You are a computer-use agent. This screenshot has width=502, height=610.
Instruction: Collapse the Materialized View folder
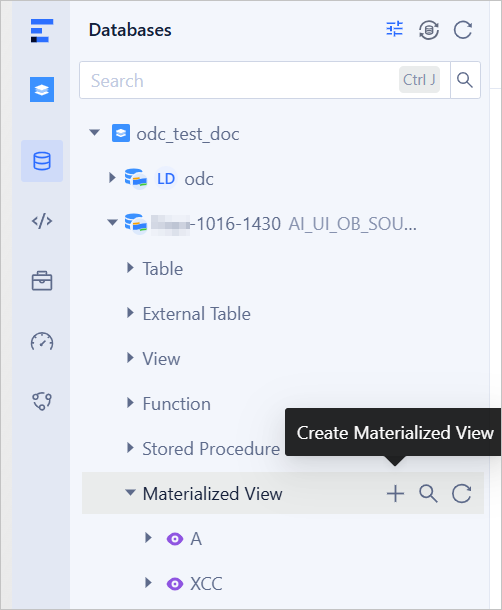[x=130, y=493]
